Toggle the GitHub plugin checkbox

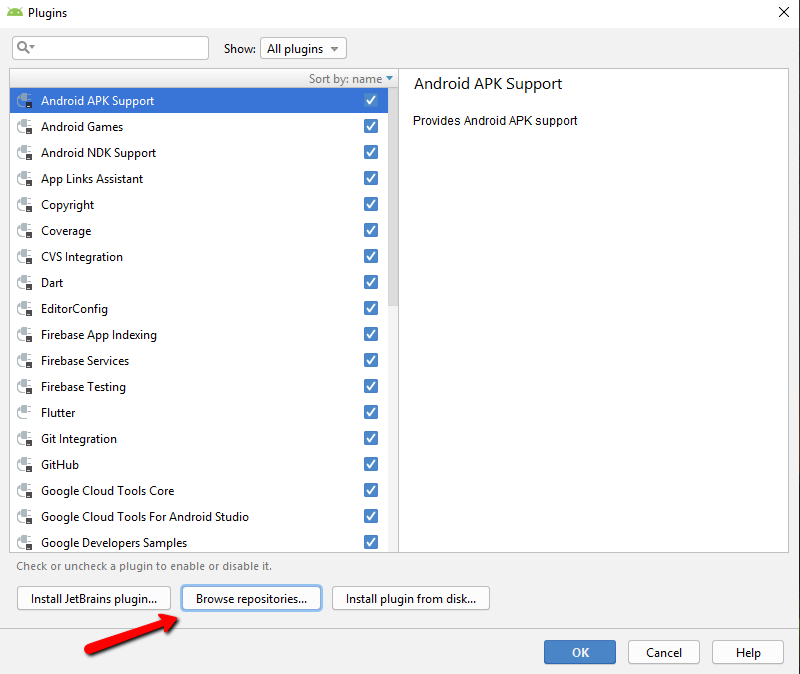tap(371, 464)
